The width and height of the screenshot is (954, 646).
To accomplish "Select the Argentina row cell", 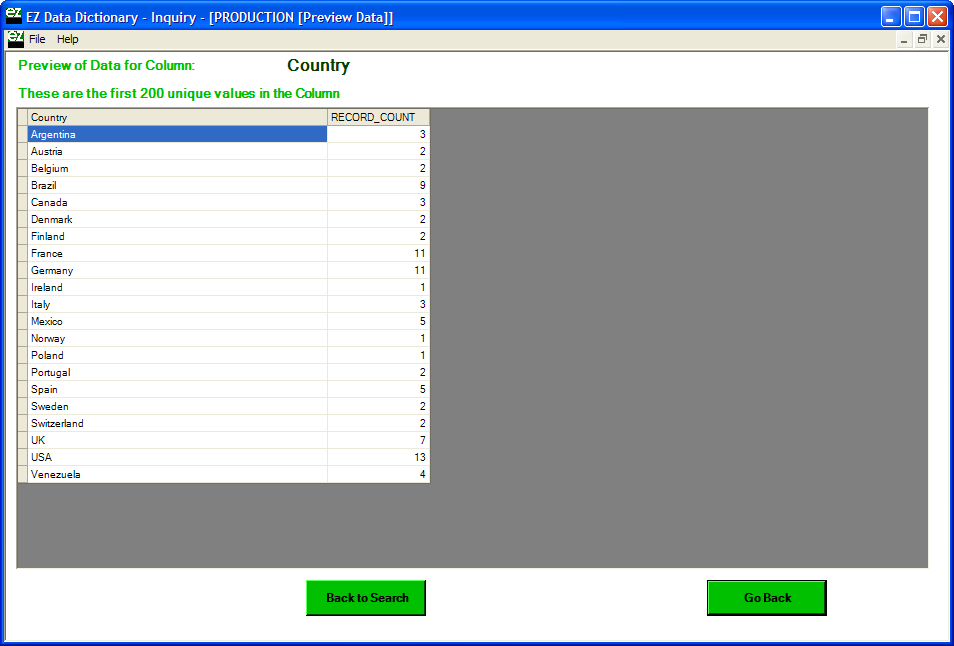I will 177,135.
